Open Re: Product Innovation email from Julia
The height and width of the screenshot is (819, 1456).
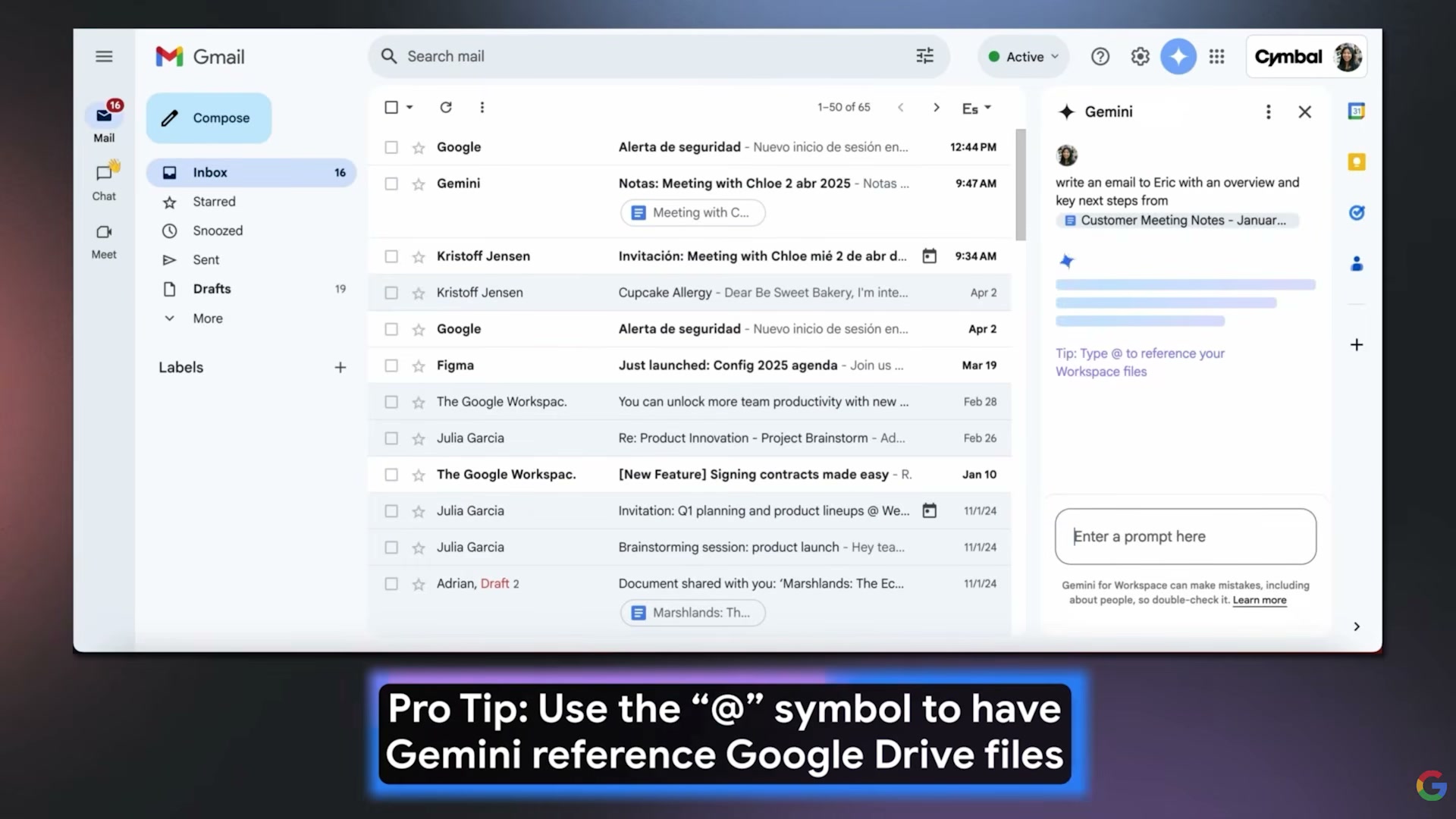[x=689, y=438]
